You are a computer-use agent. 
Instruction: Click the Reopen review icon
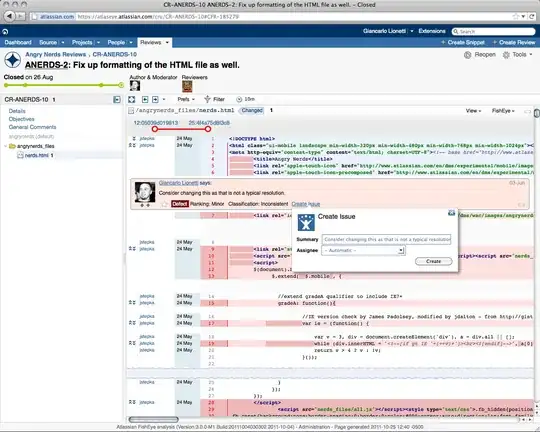coord(467,55)
